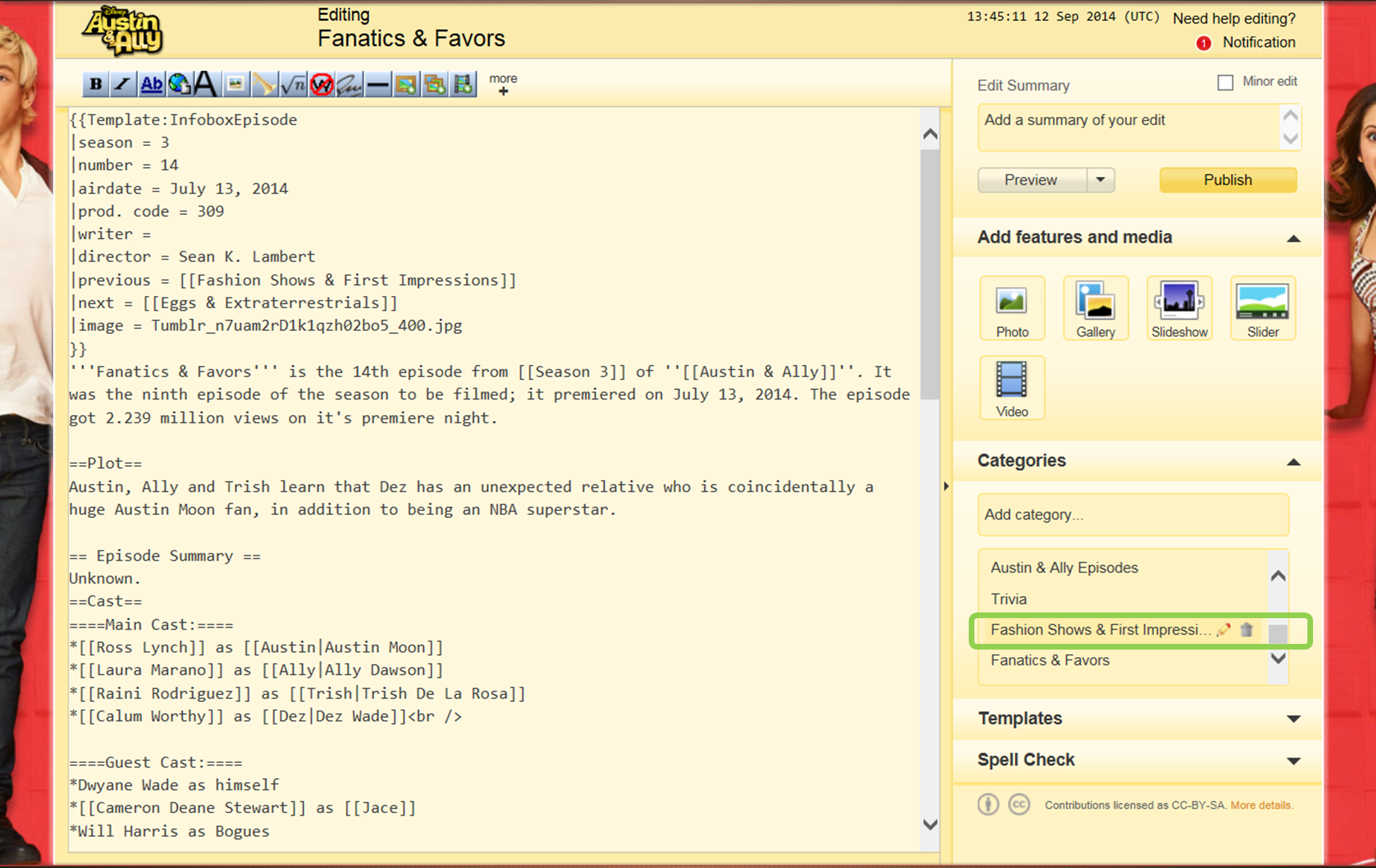Click editor scrollbar up arrow
1376x868 pixels.
point(930,134)
